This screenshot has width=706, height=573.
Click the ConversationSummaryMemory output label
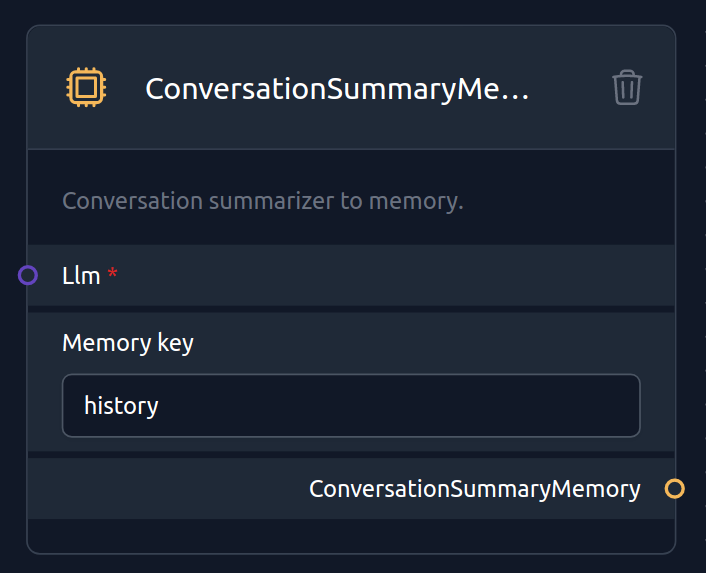[475, 489]
